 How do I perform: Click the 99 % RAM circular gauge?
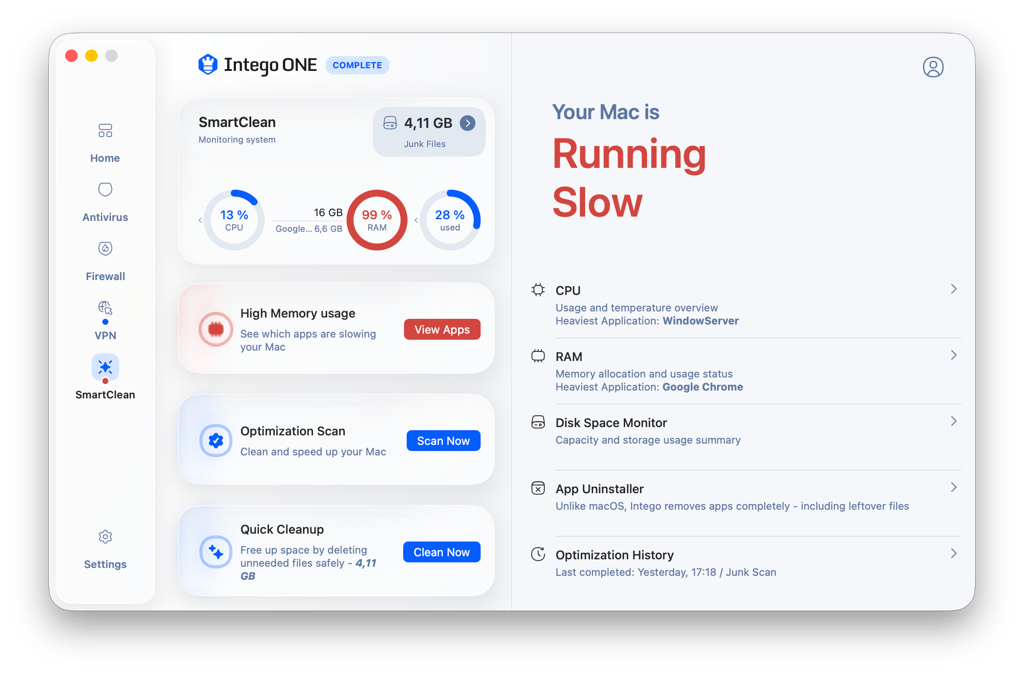(x=377, y=220)
